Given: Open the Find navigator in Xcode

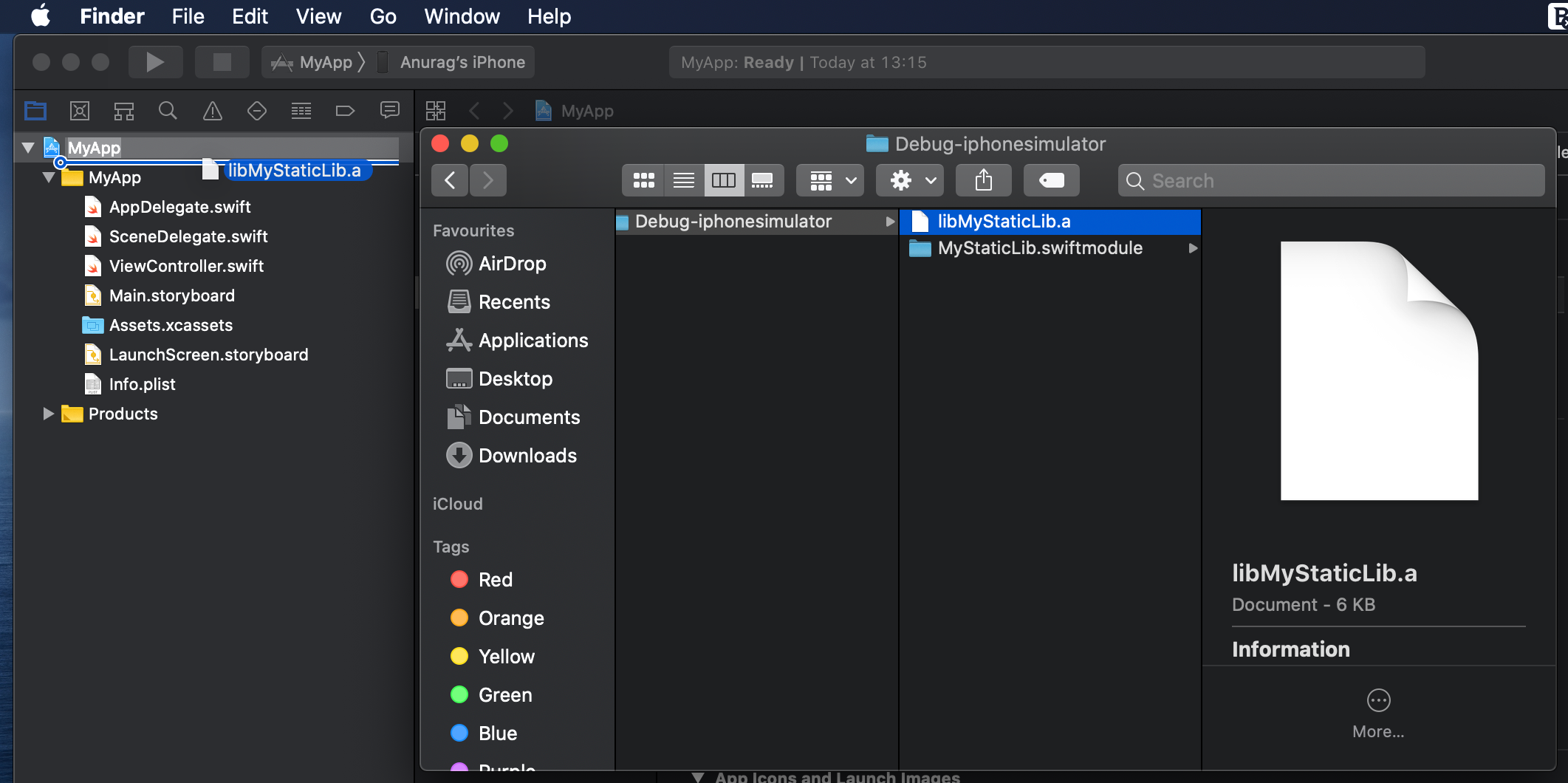Looking at the screenshot, I should [168, 111].
